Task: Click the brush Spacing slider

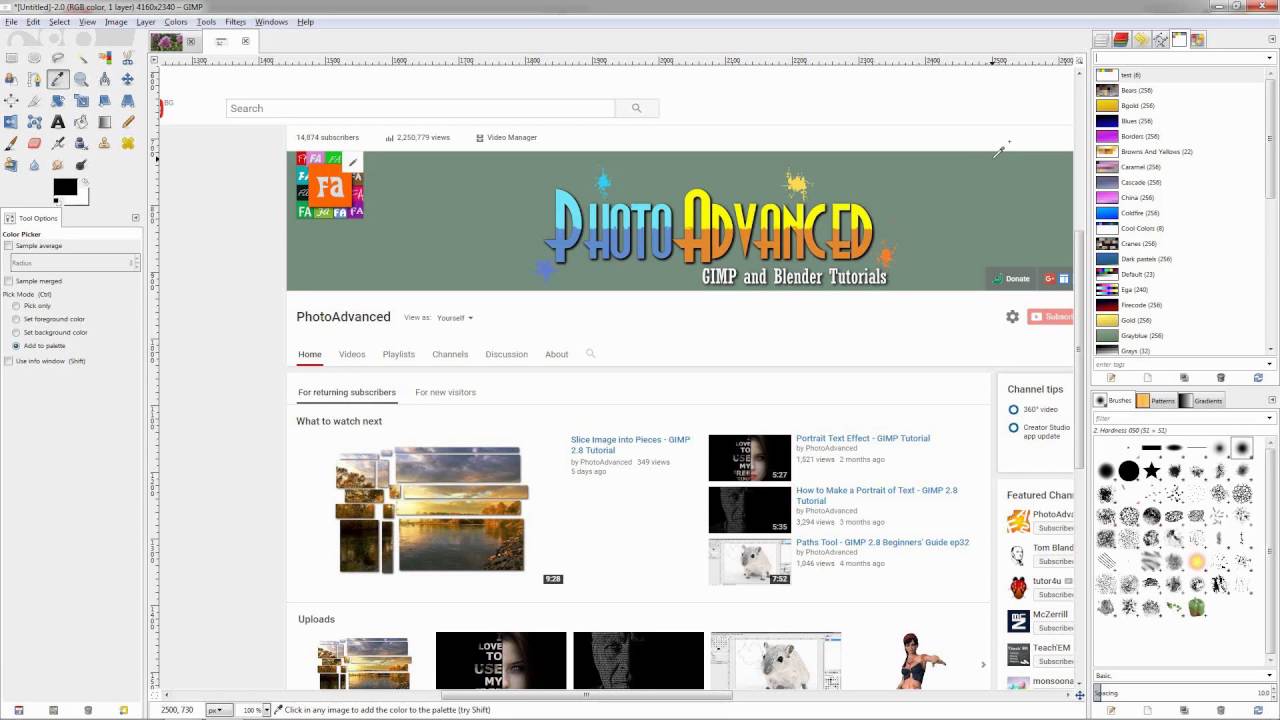Action: click(x=1183, y=693)
